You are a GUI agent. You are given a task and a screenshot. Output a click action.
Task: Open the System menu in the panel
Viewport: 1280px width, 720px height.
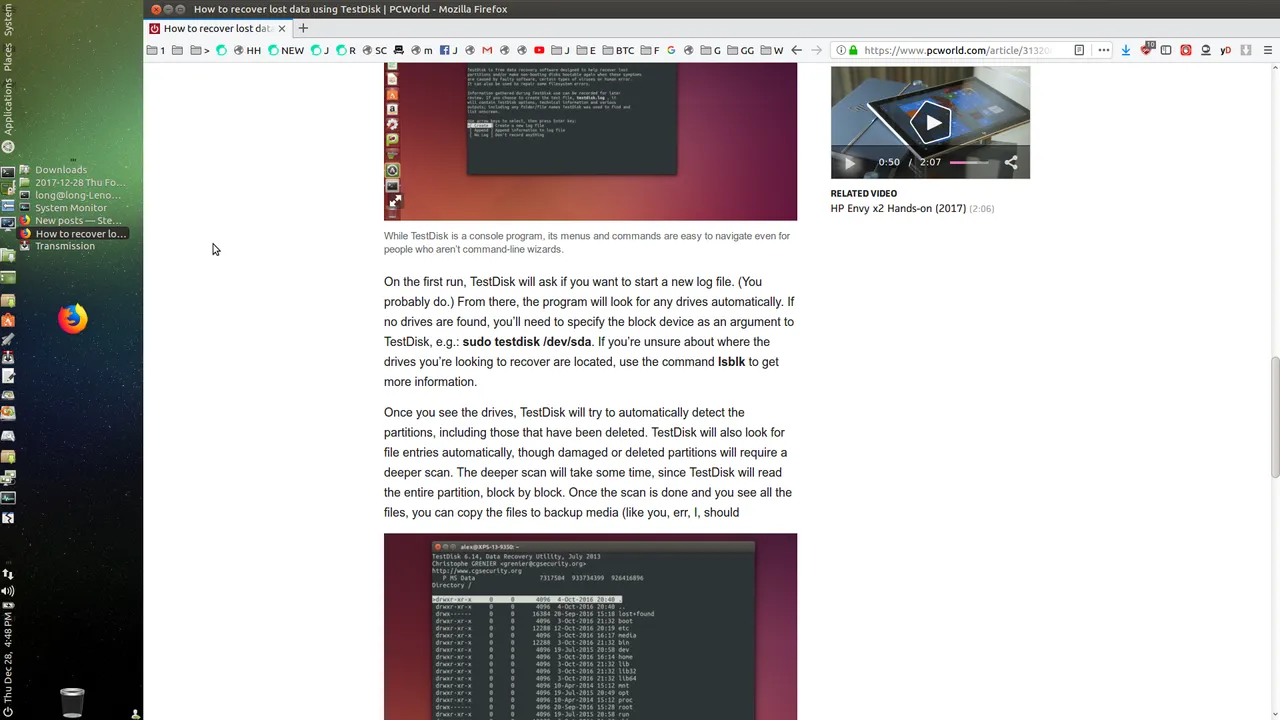click(8, 21)
